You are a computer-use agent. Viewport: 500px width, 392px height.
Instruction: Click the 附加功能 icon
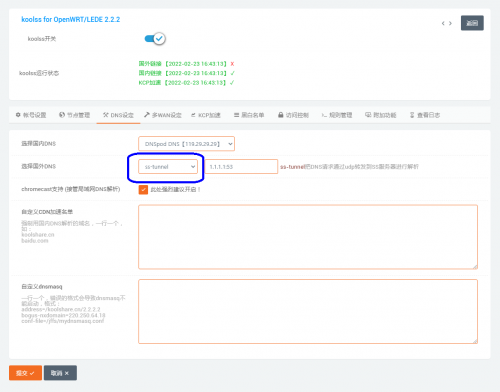[368, 115]
